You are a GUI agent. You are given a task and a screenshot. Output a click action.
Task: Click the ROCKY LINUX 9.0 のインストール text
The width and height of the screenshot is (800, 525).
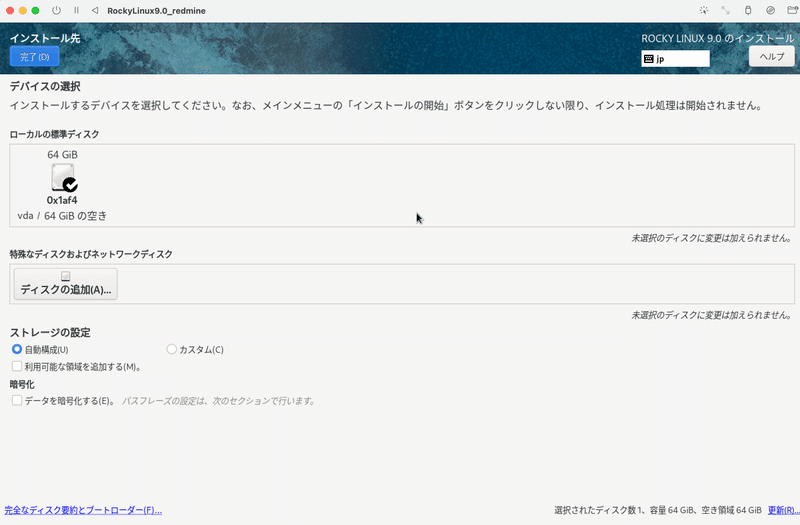pos(717,38)
